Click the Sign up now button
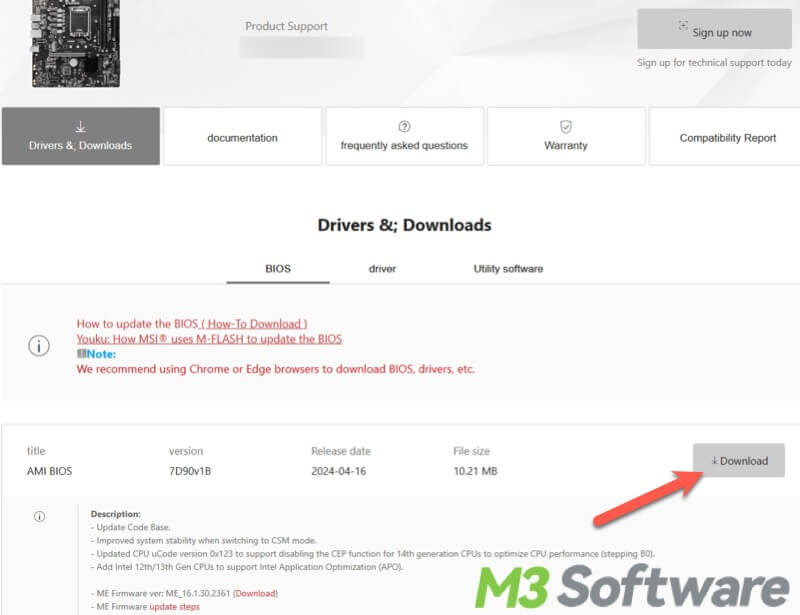The width and height of the screenshot is (800, 615). pyautogui.click(x=714, y=29)
